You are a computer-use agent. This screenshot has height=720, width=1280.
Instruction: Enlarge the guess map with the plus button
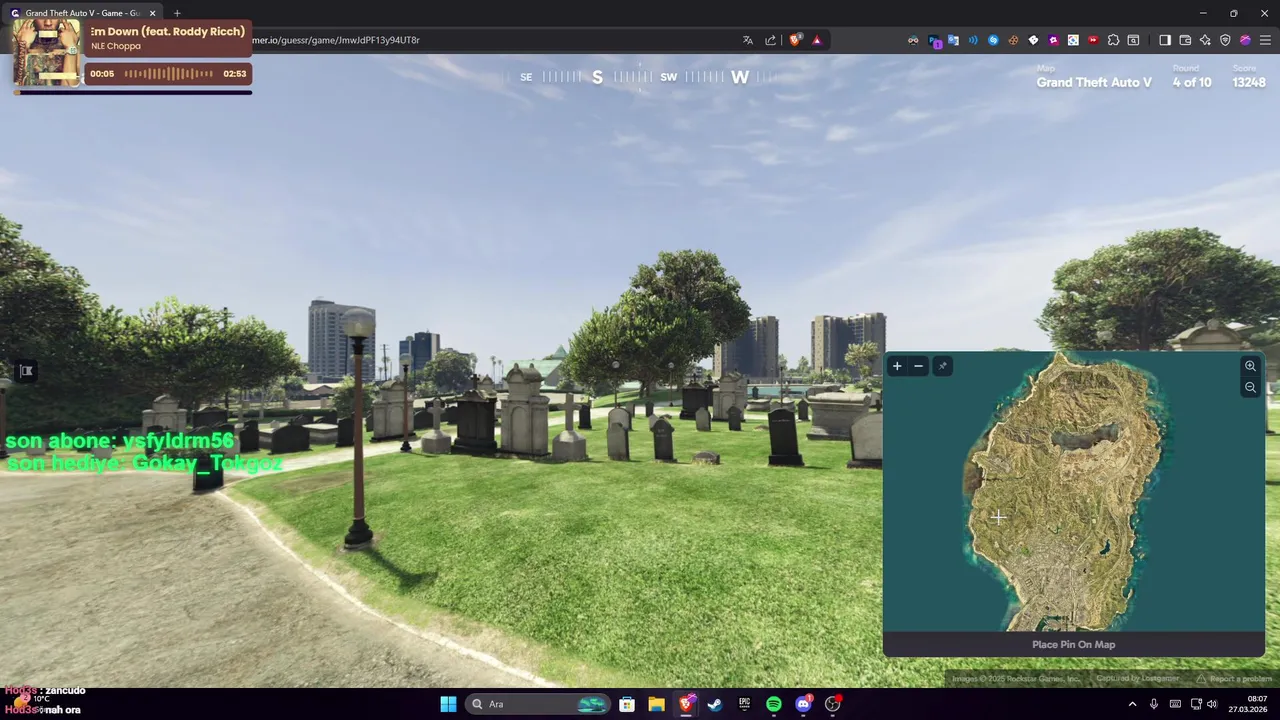point(897,366)
